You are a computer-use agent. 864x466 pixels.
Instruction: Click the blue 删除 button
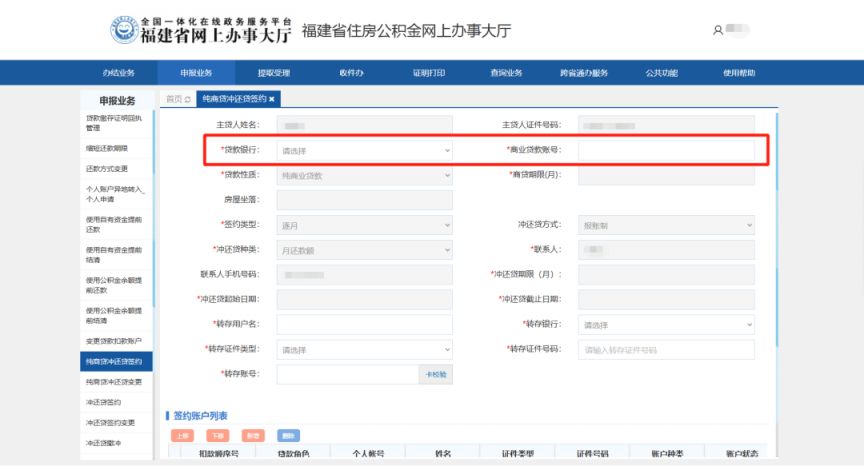288,436
